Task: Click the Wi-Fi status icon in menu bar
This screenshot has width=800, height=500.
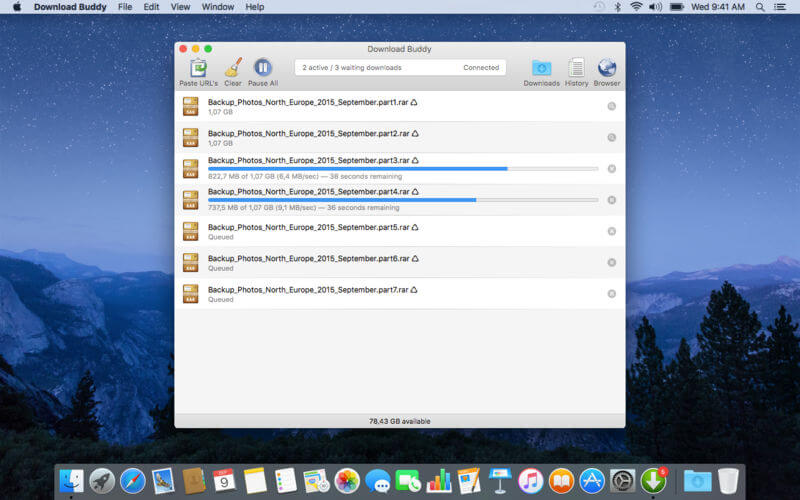Action: click(x=636, y=7)
